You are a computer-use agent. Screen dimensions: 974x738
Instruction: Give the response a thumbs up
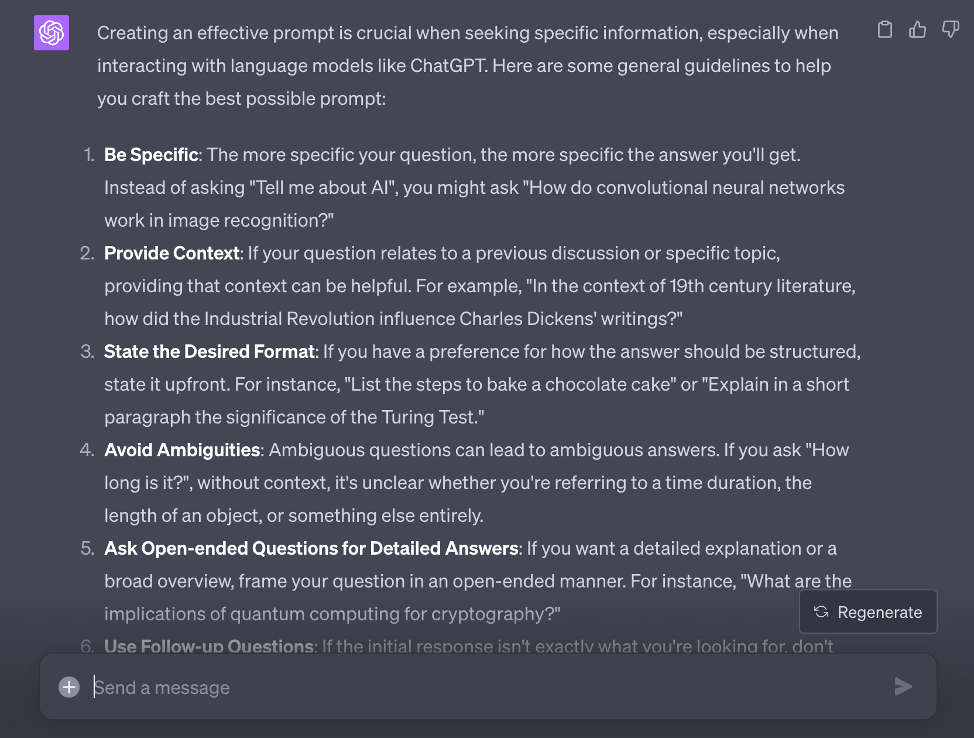click(917, 30)
